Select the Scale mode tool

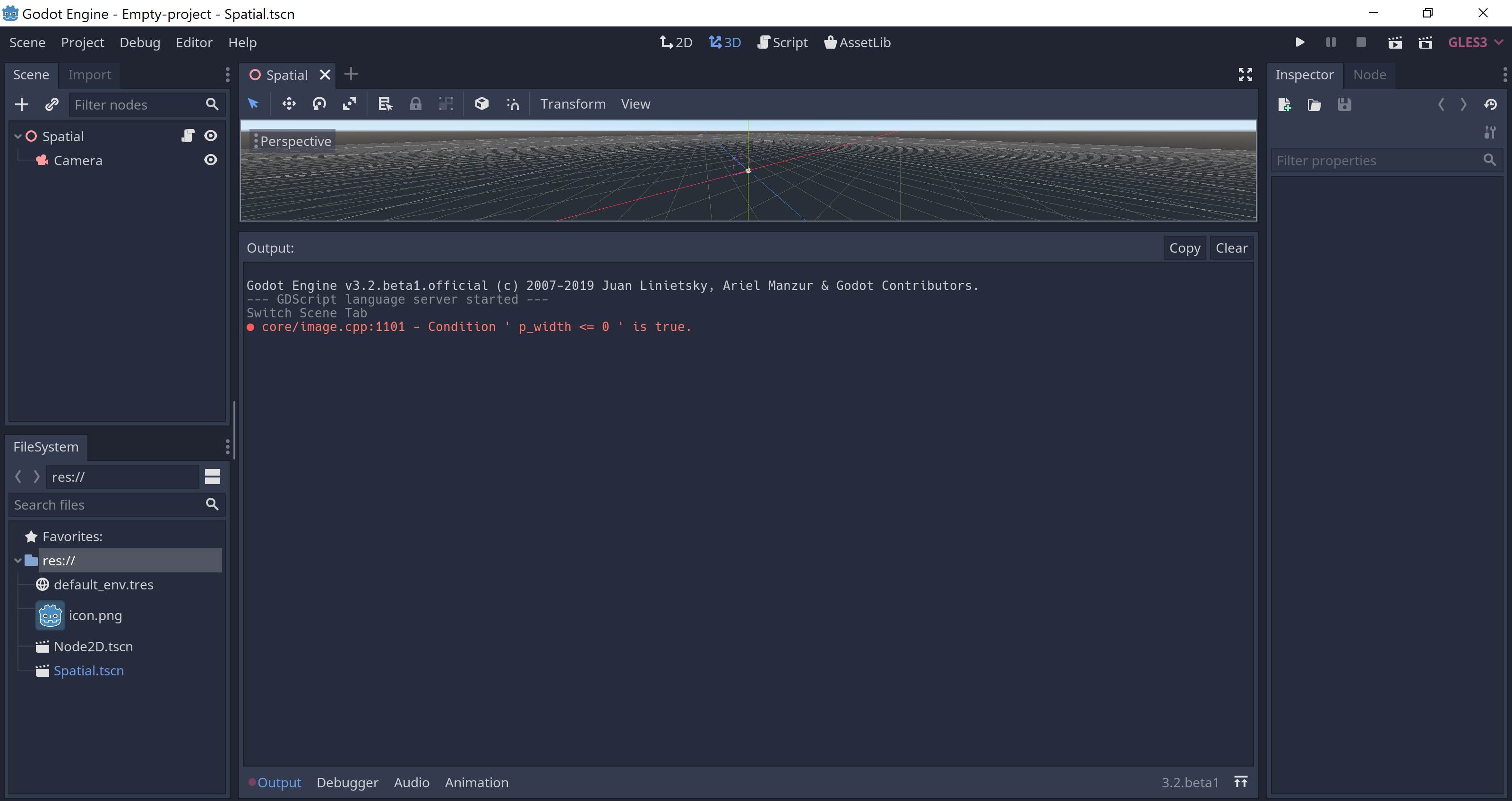(x=349, y=103)
